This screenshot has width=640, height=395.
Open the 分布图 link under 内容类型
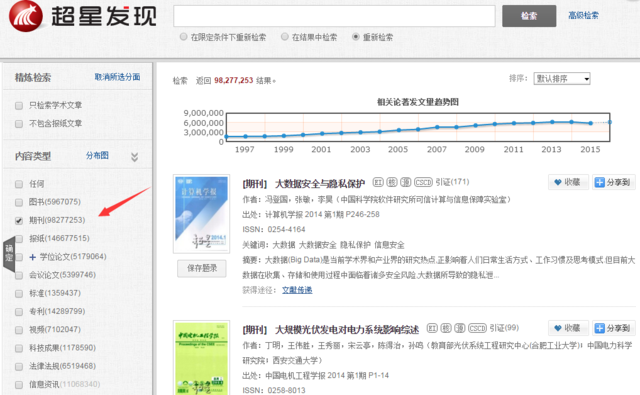coord(97,155)
